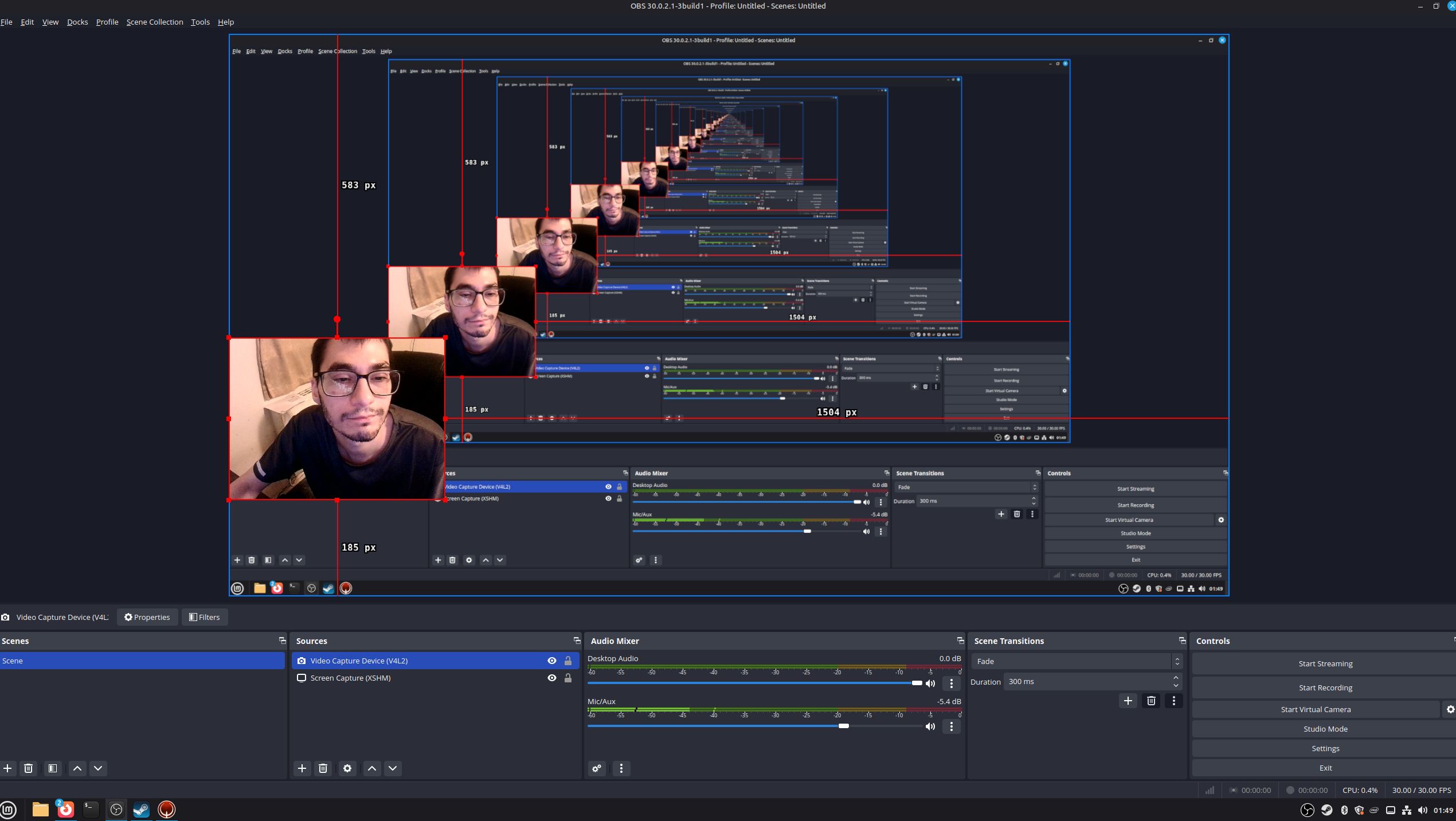The height and width of the screenshot is (821, 1456).
Task: Open the Edit menu
Action: pyautogui.click(x=28, y=22)
